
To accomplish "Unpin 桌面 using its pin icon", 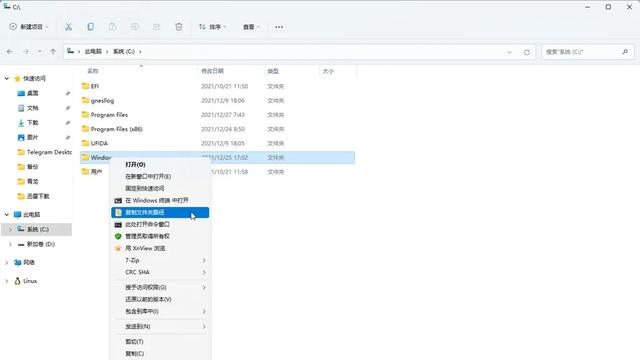I will [x=67, y=93].
